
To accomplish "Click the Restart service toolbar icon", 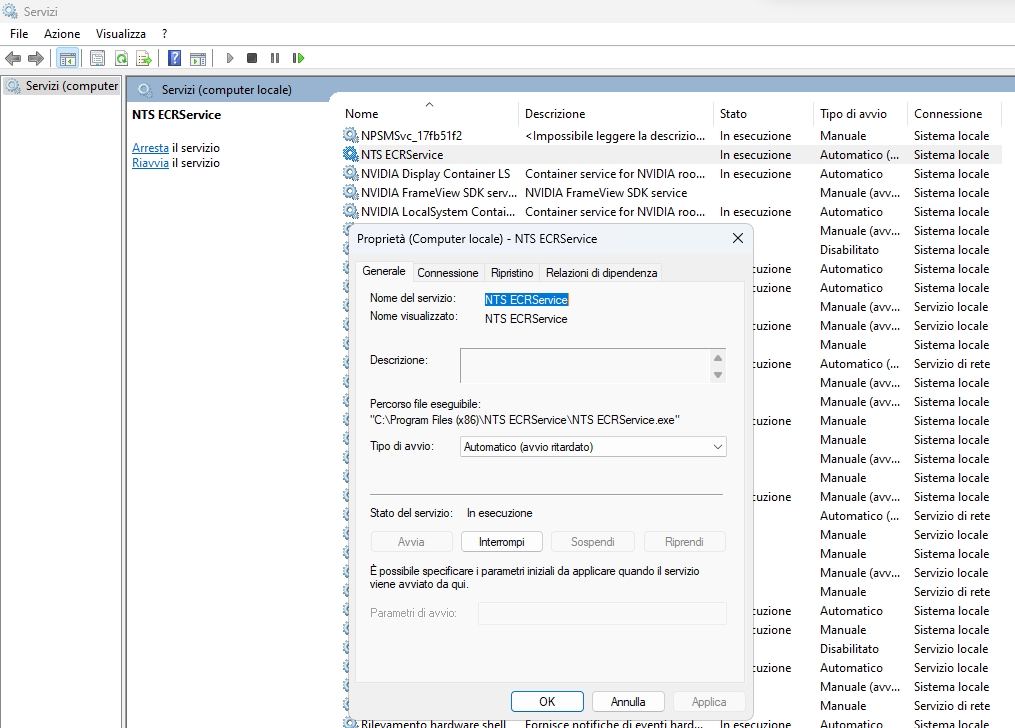I will point(298,58).
